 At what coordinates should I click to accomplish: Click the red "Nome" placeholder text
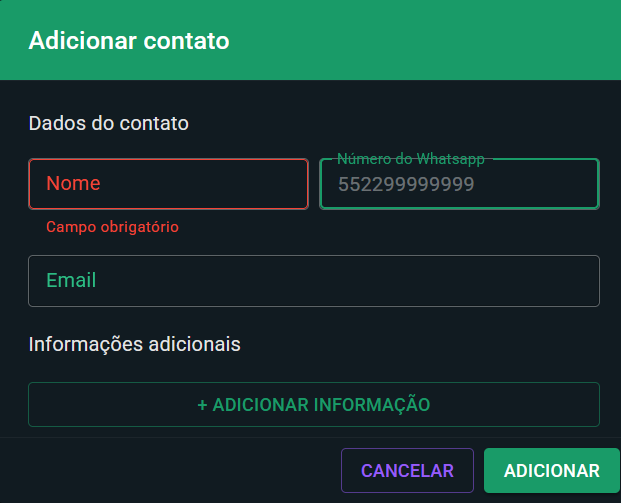pos(73,184)
